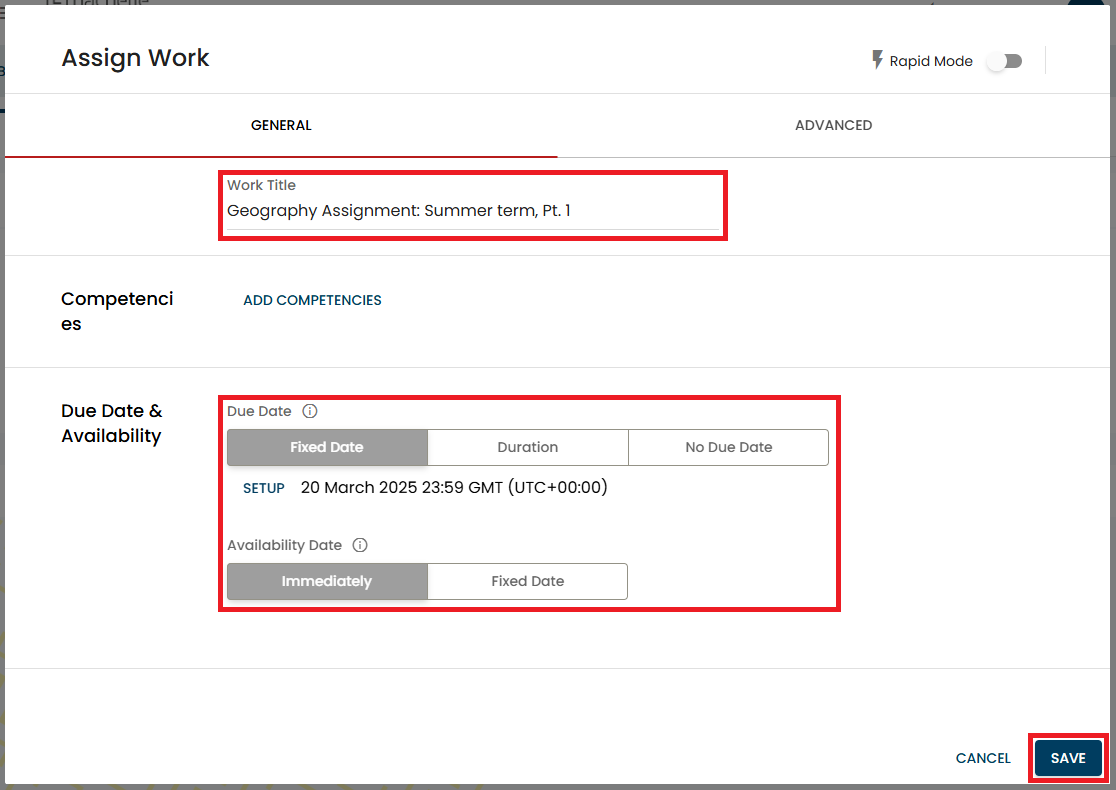Screen dimensions: 1116x790
Task: Click the Add Competencies link
Action: (312, 300)
